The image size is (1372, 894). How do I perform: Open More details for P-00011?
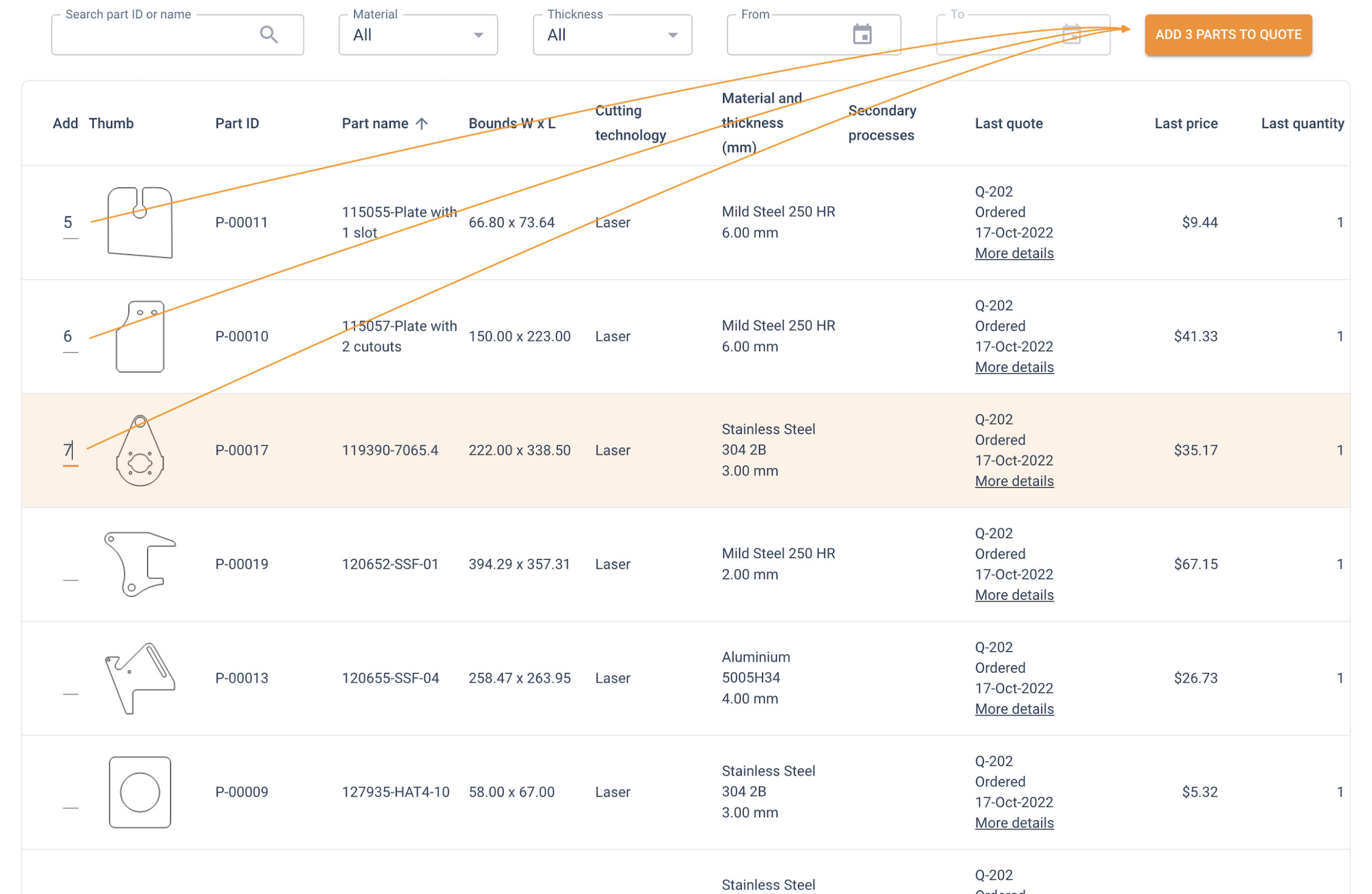coord(1014,253)
